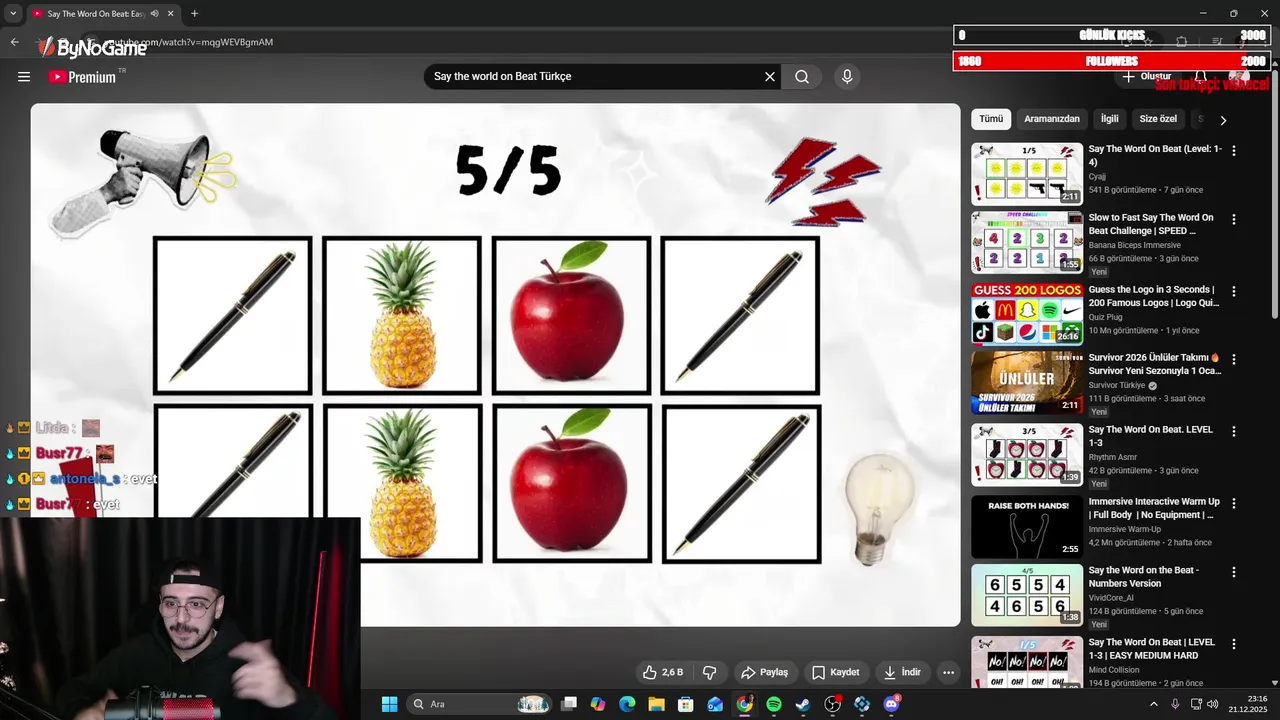Open options for Slow to Fast Say The Word video

click(1234, 219)
